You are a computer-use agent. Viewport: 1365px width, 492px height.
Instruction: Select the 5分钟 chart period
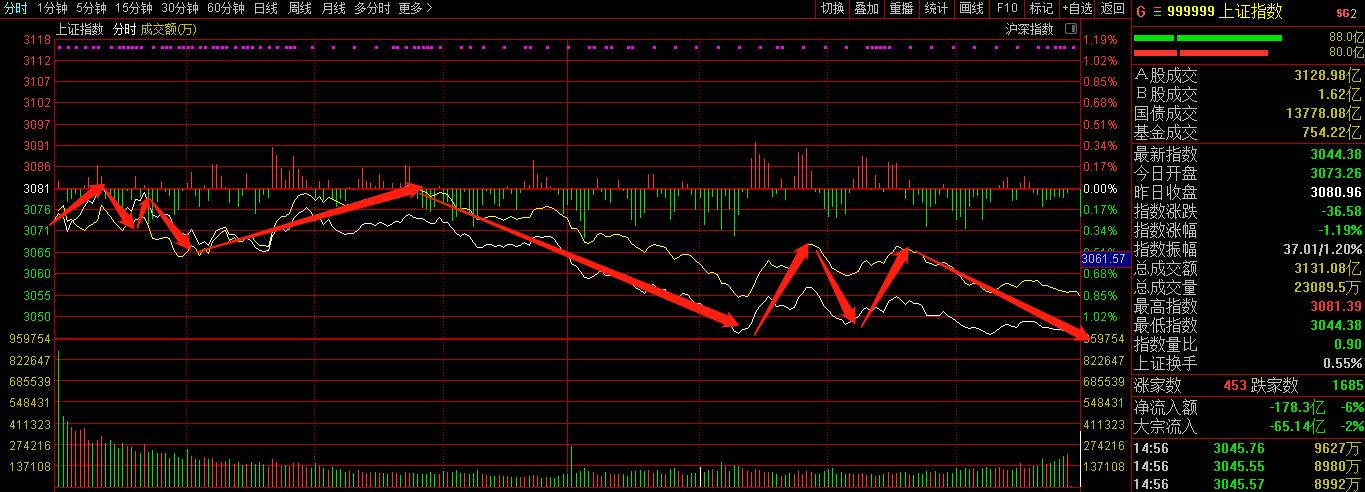click(x=92, y=8)
